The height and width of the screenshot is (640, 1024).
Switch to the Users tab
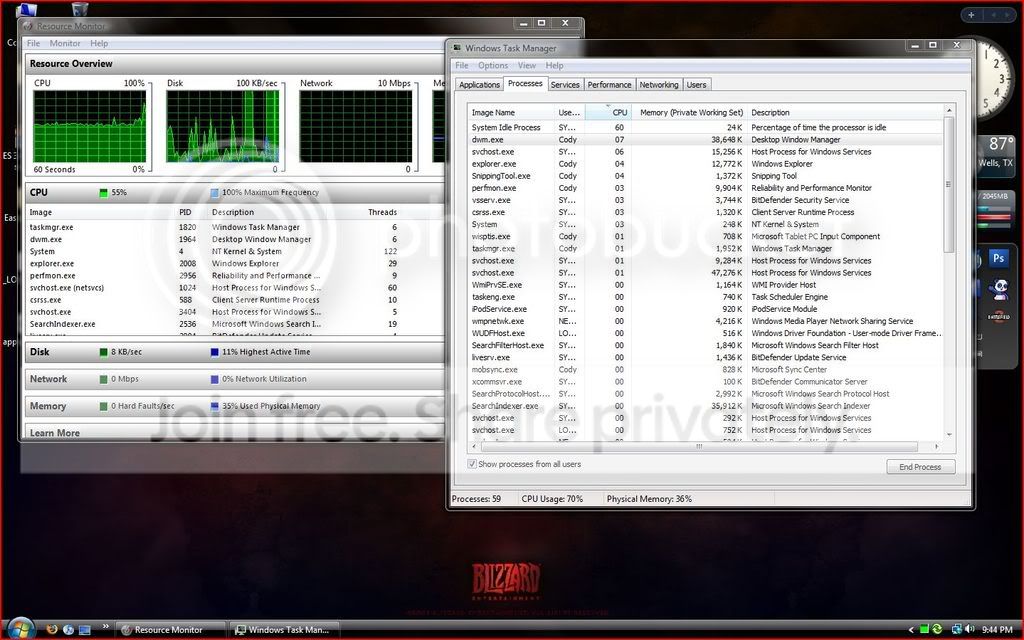tap(696, 85)
